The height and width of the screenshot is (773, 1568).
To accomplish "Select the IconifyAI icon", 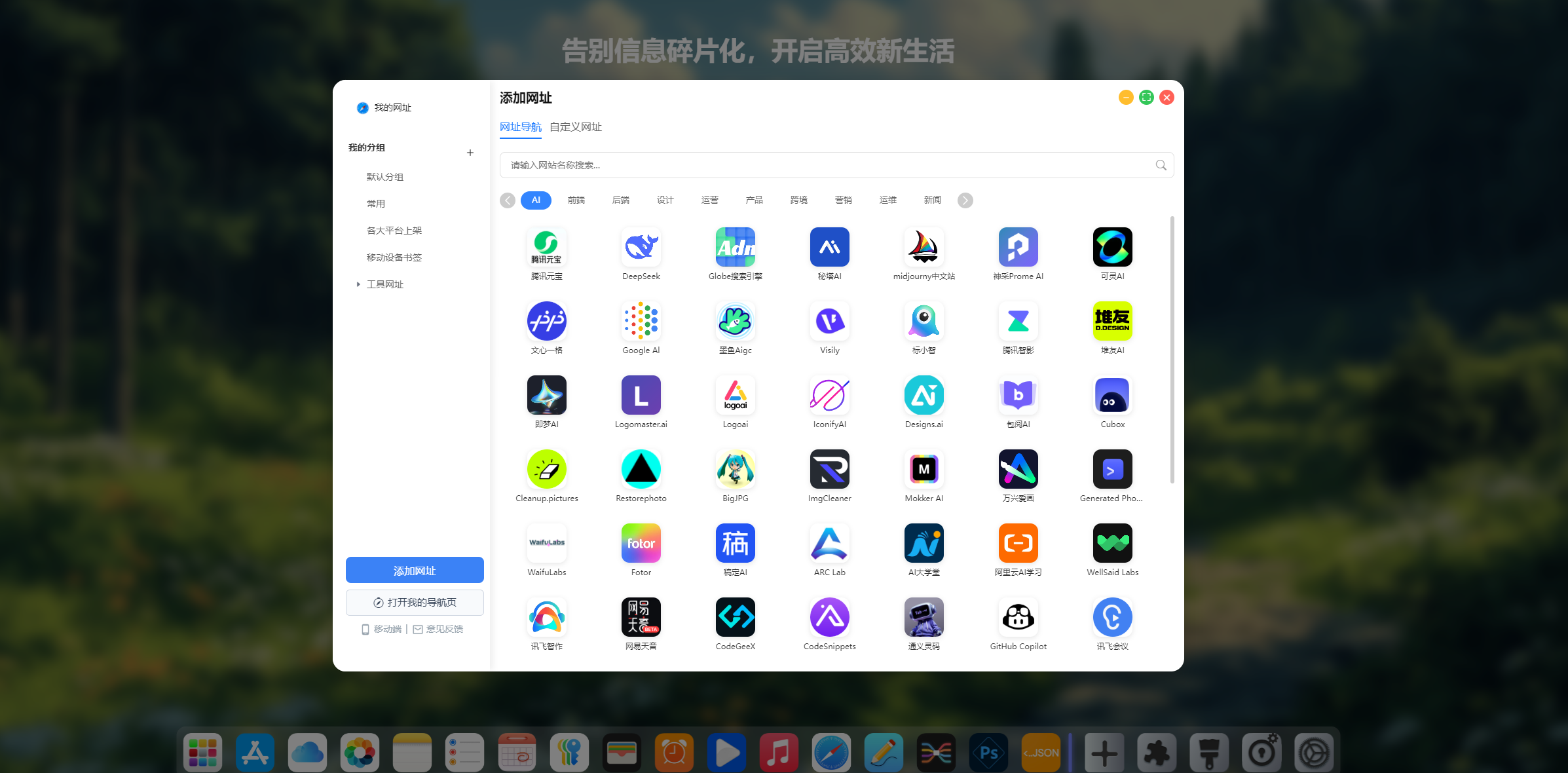I will click(x=829, y=395).
